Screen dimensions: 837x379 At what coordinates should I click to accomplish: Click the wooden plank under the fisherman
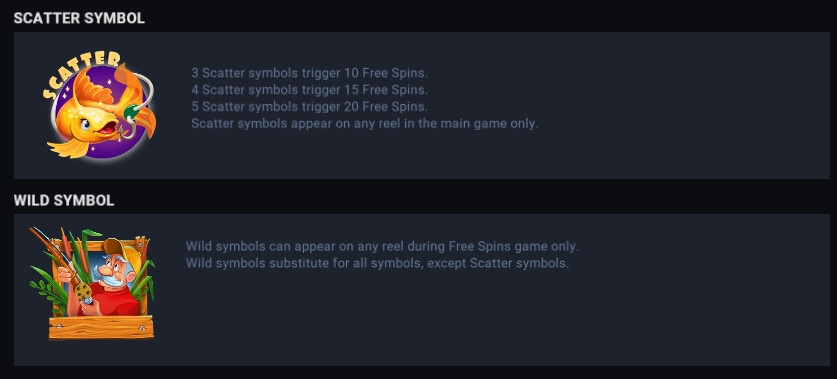101,327
